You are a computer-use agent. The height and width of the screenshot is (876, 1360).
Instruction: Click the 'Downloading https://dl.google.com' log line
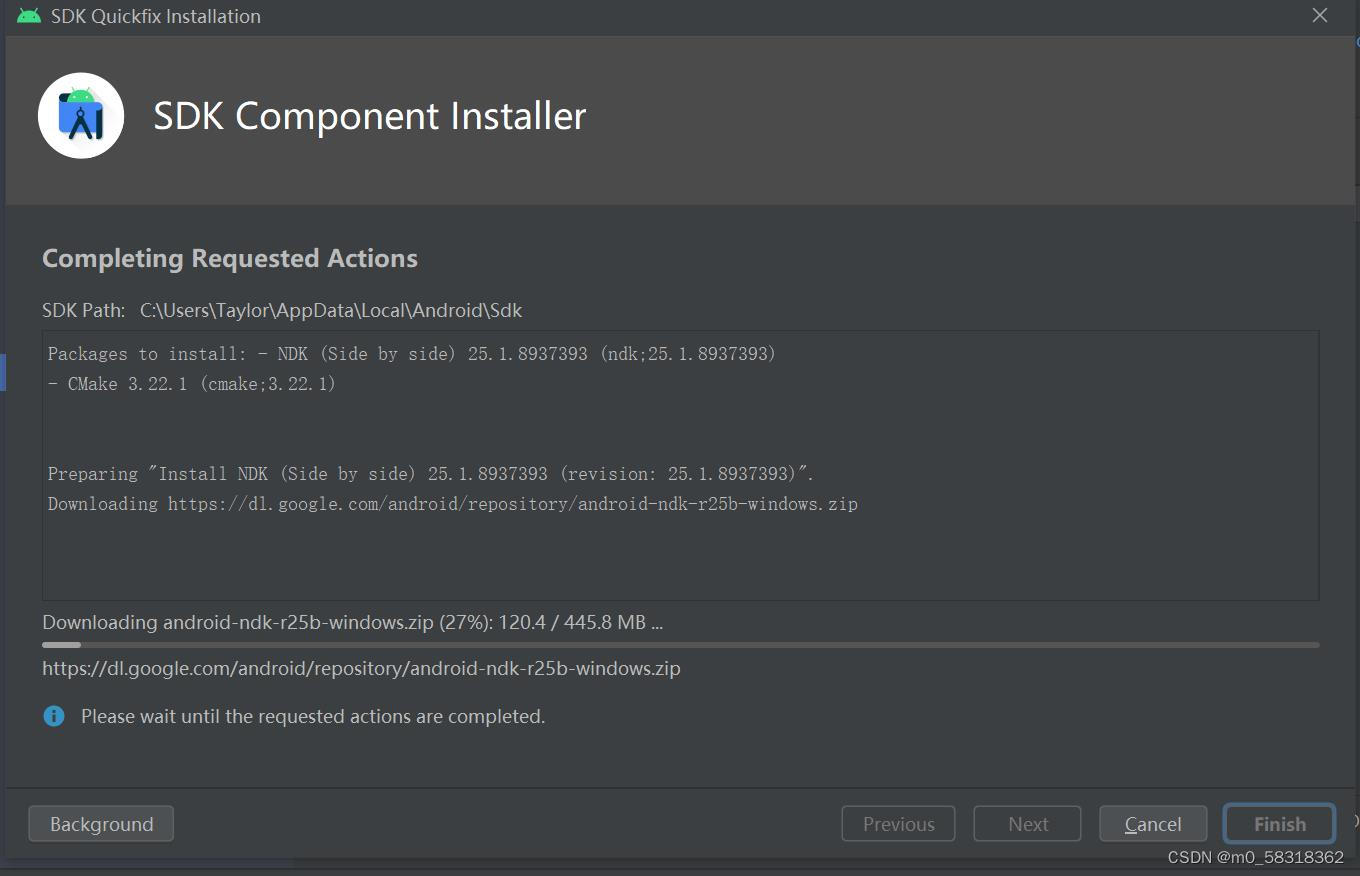click(453, 504)
